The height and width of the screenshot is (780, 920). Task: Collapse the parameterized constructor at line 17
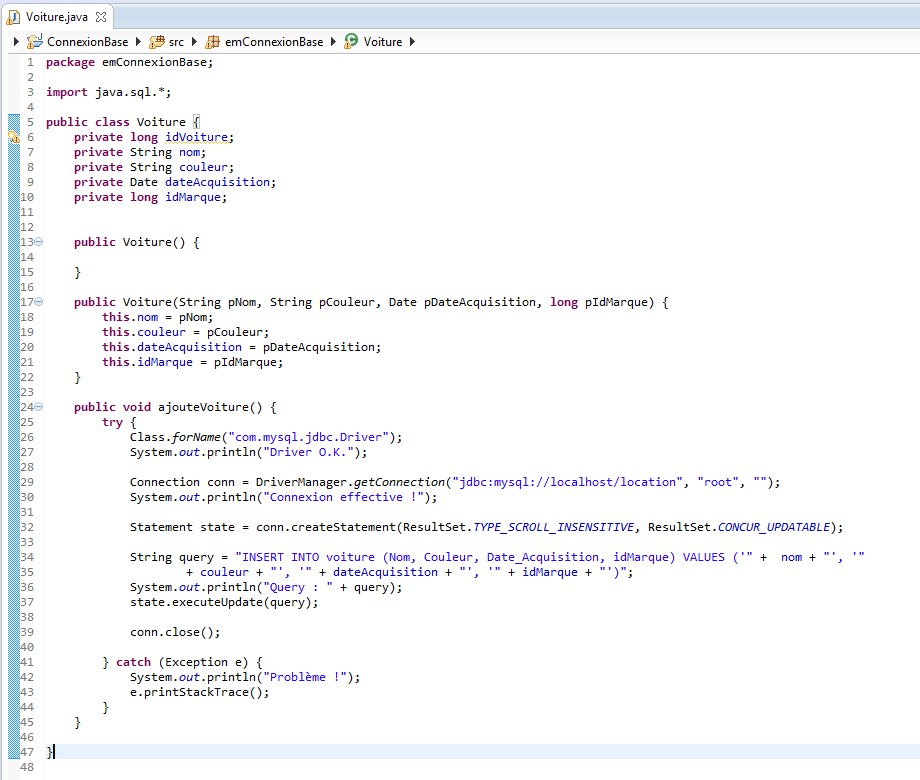[39, 302]
